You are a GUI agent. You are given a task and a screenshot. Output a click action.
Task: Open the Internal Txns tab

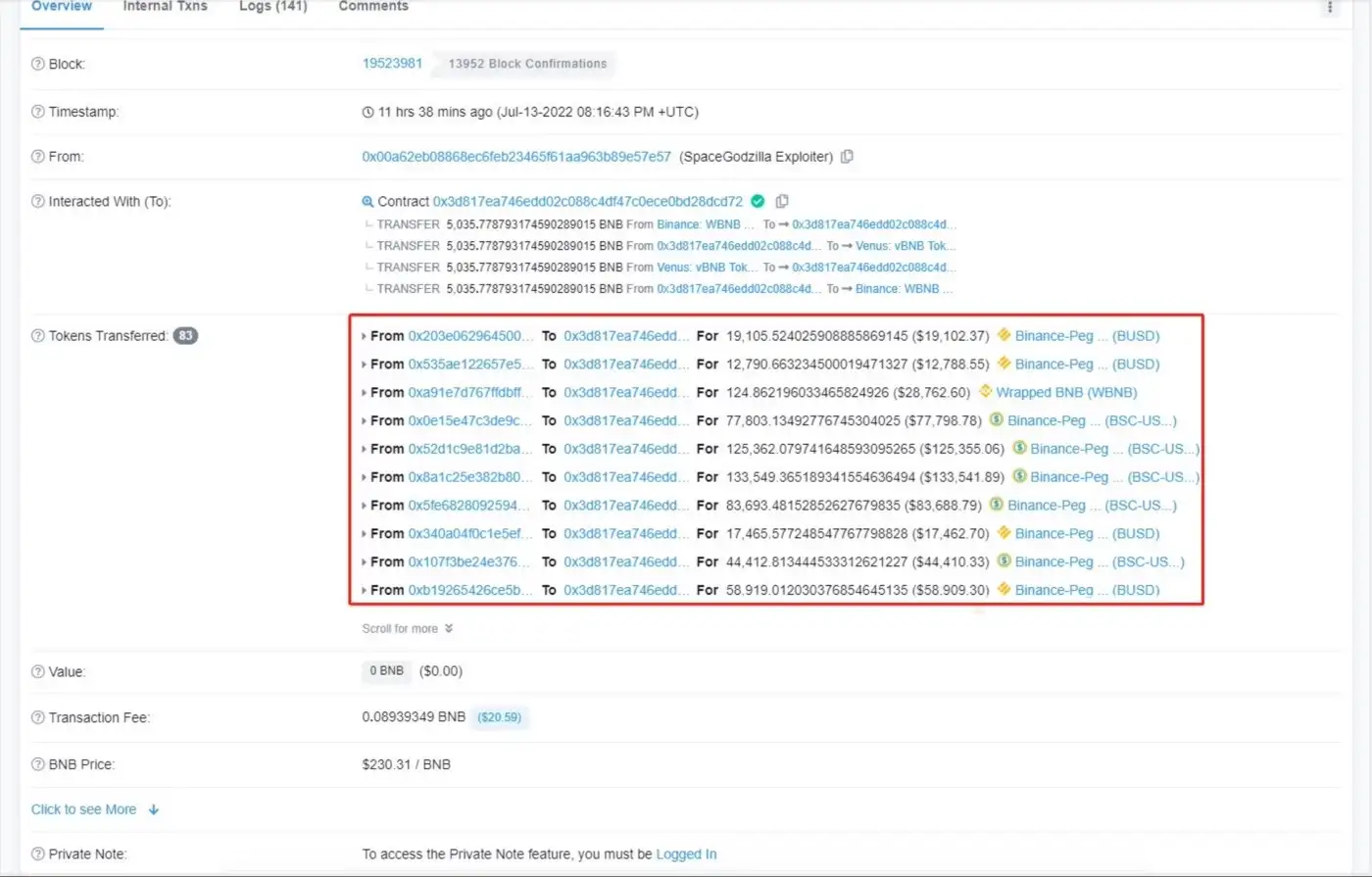coord(165,7)
